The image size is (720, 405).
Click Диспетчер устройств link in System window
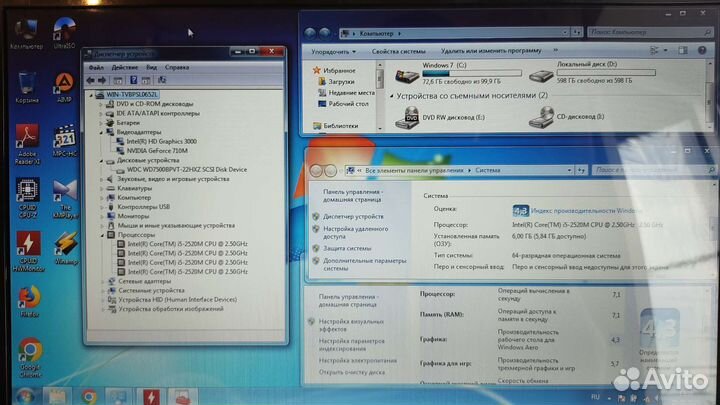point(353,217)
